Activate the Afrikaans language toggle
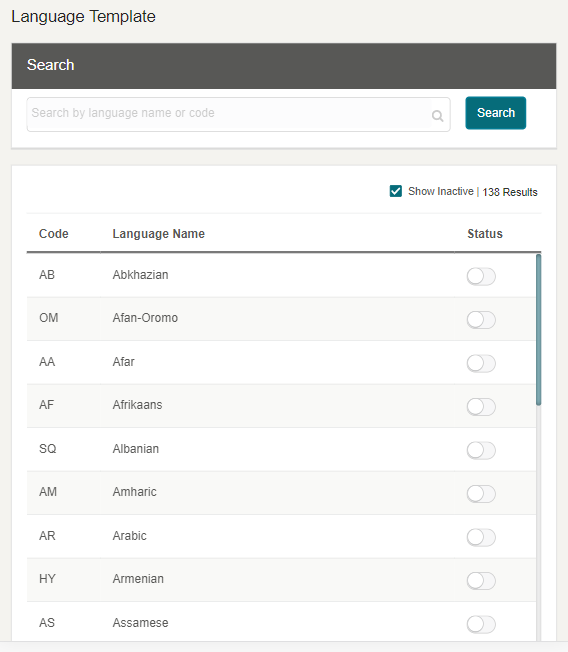This screenshot has width=568, height=652. 481,407
